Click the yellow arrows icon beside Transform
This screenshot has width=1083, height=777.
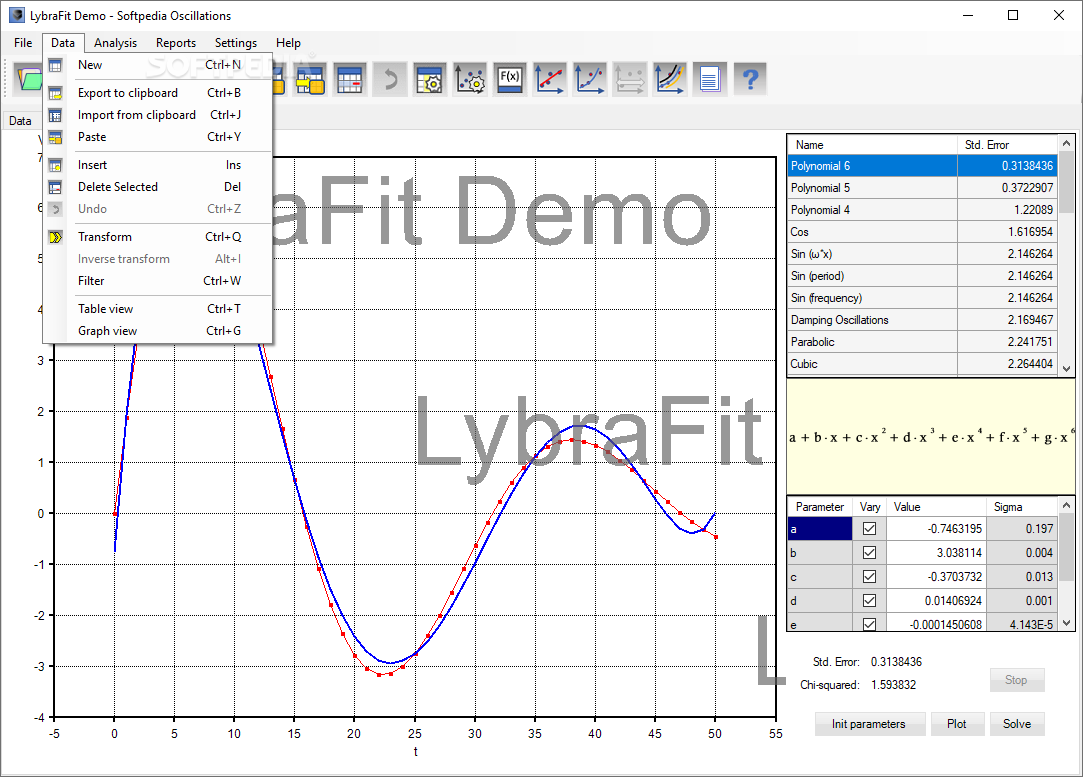click(55, 237)
